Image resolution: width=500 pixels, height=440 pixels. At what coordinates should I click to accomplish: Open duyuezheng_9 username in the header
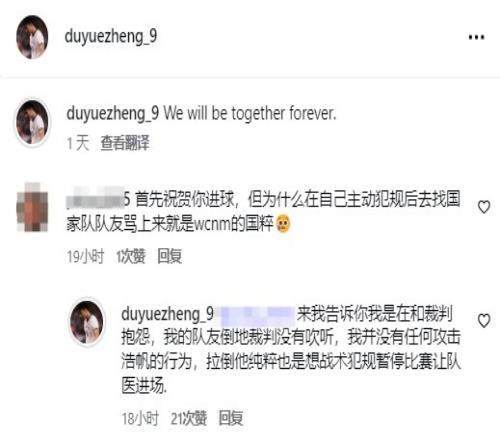[x=111, y=36]
